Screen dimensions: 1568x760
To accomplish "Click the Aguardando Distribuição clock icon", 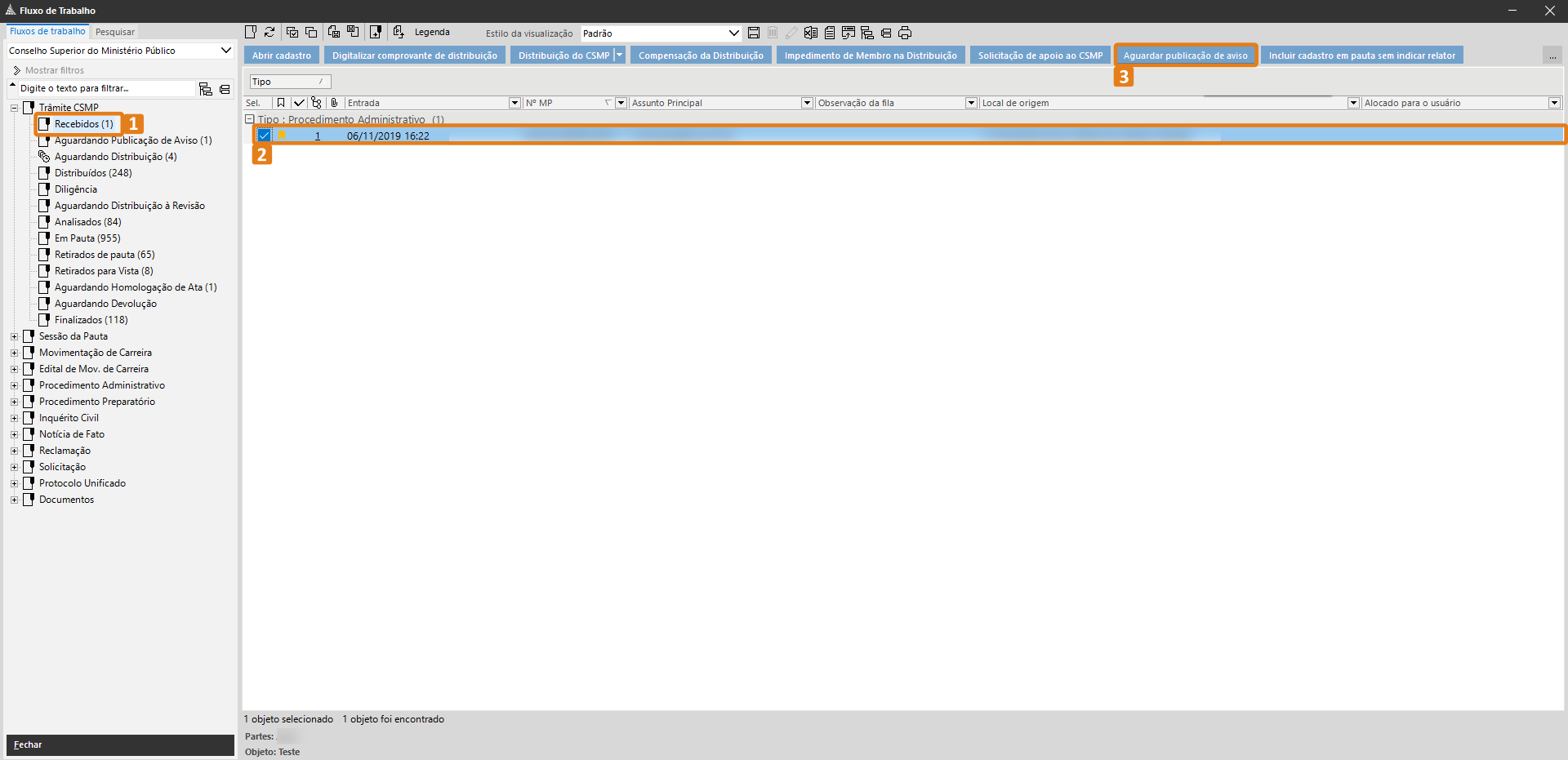I will (44, 157).
